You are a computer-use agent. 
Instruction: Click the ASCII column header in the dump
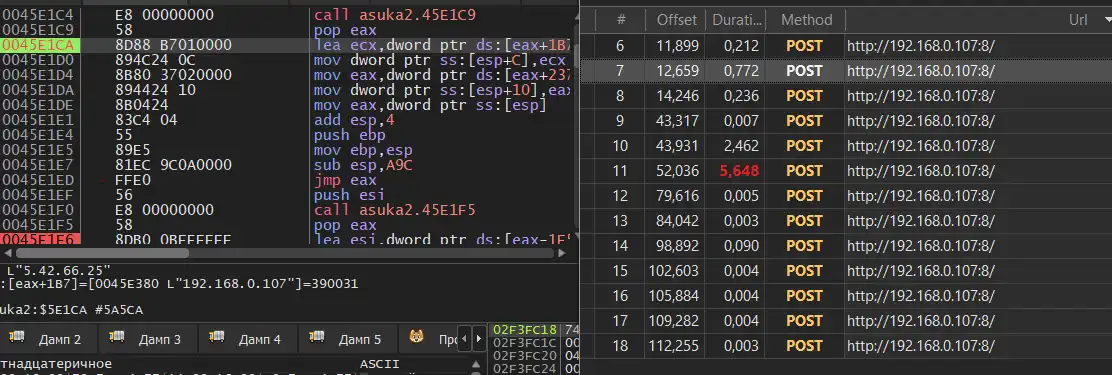(x=379, y=365)
